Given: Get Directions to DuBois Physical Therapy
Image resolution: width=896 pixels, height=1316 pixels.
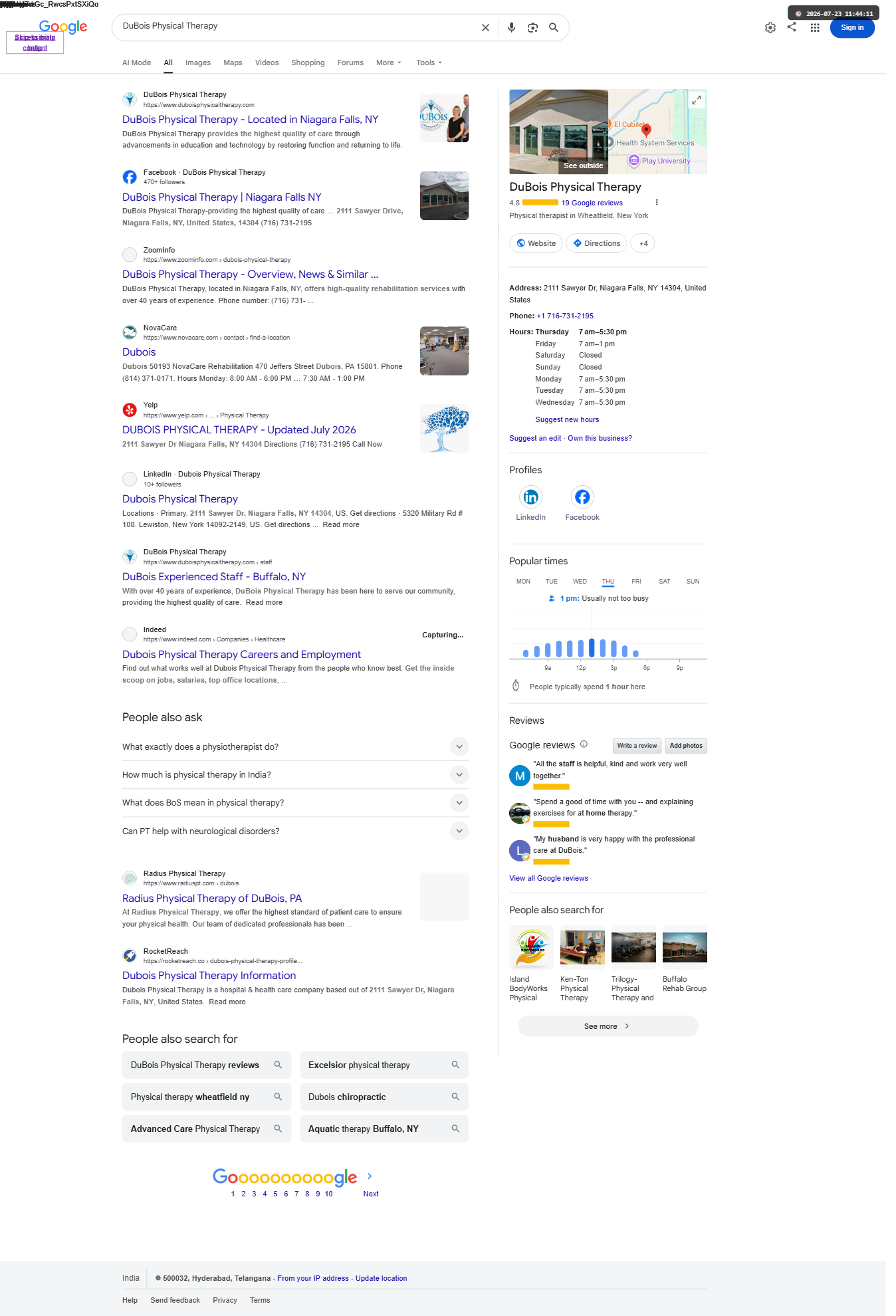Looking at the screenshot, I should click(x=597, y=243).
